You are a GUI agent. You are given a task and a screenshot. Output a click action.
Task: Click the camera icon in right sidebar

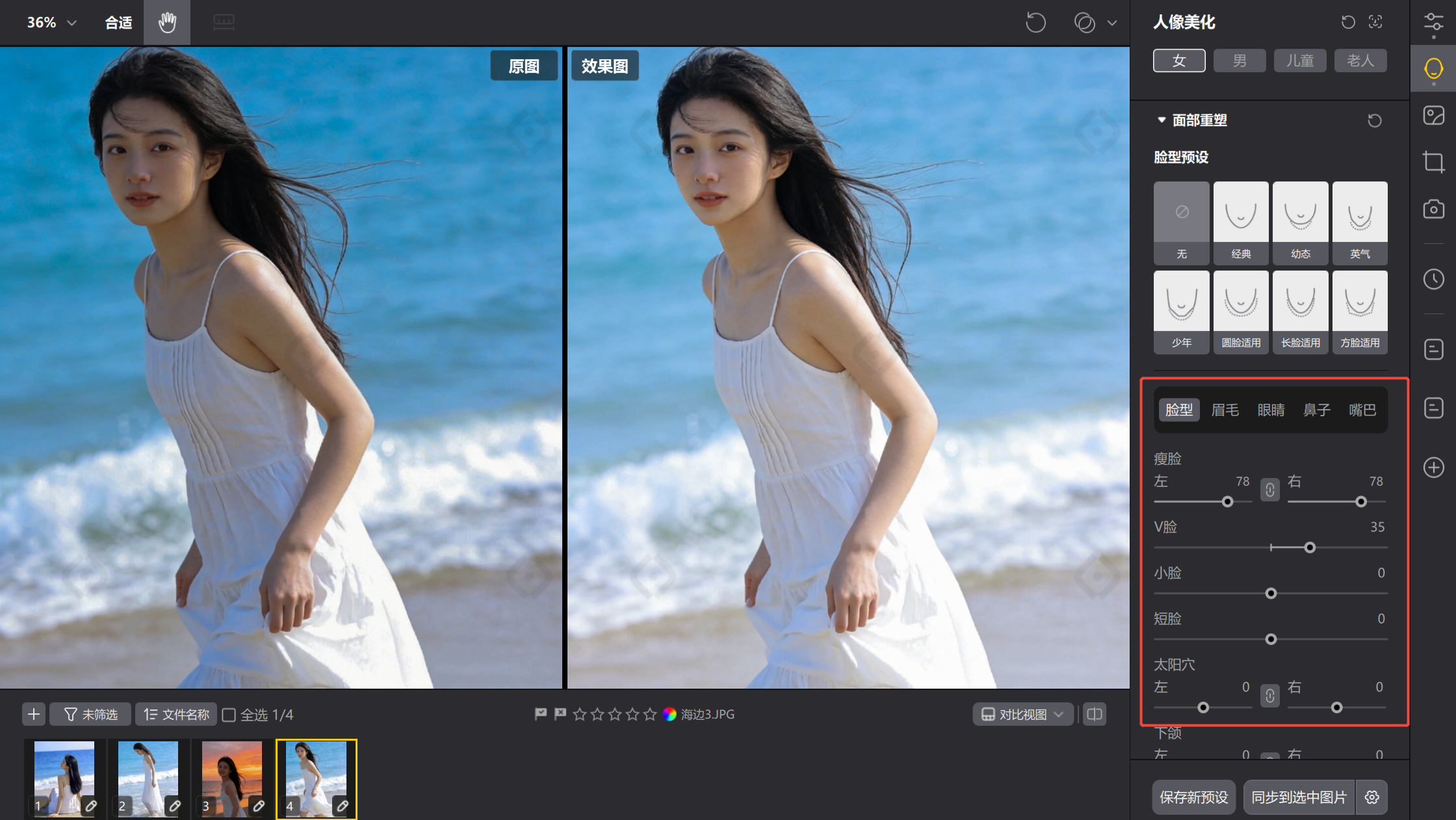tap(1433, 209)
